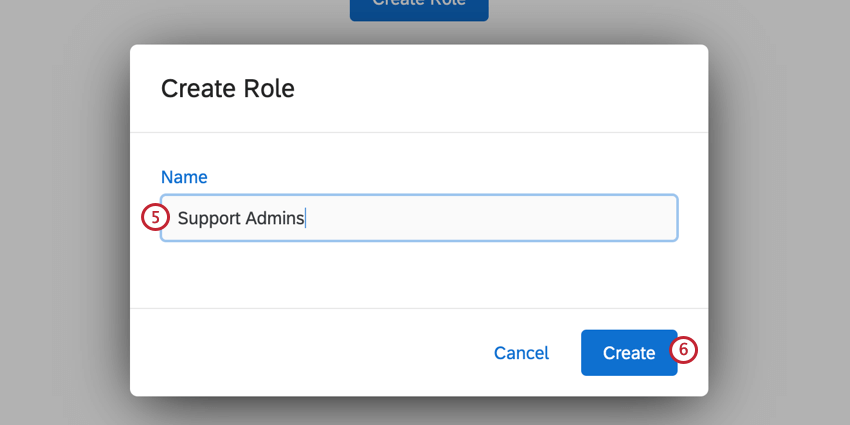The image size is (850, 425).
Task: Click blank dialog area below the Name field
Action: coord(419,274)
